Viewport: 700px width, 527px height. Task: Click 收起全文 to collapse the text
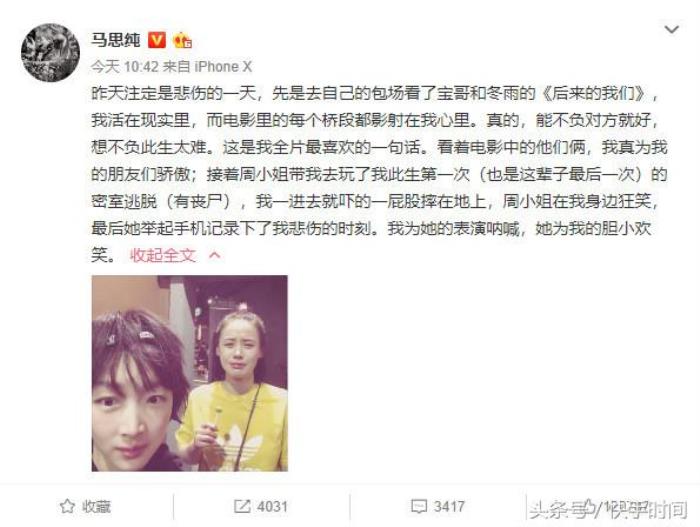[x=163, y=255]
